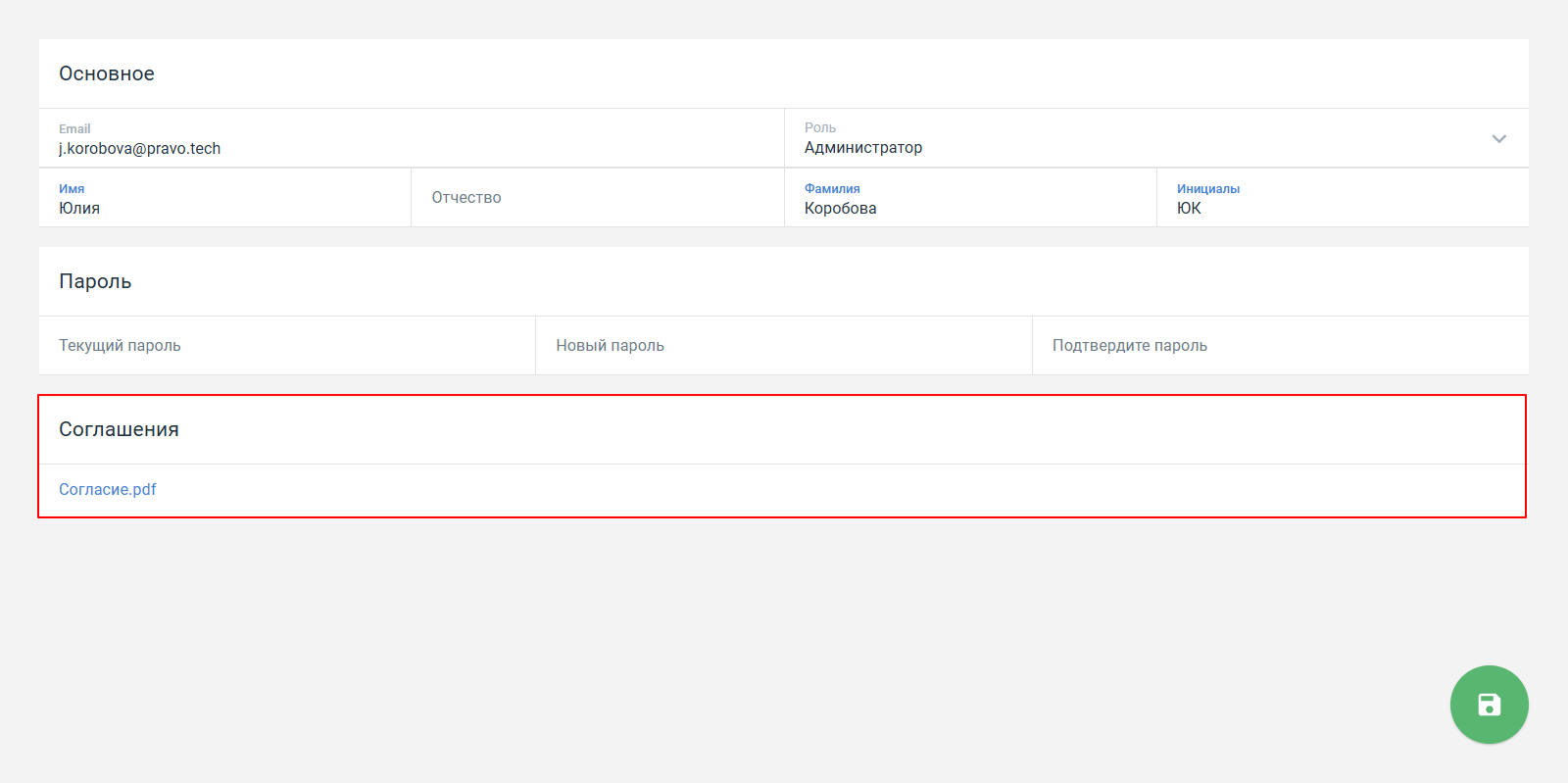Screen dimensions: 1568x783
Task: Click the Пароль section heading
Action: pyautogui.click(x=95, y=282)
